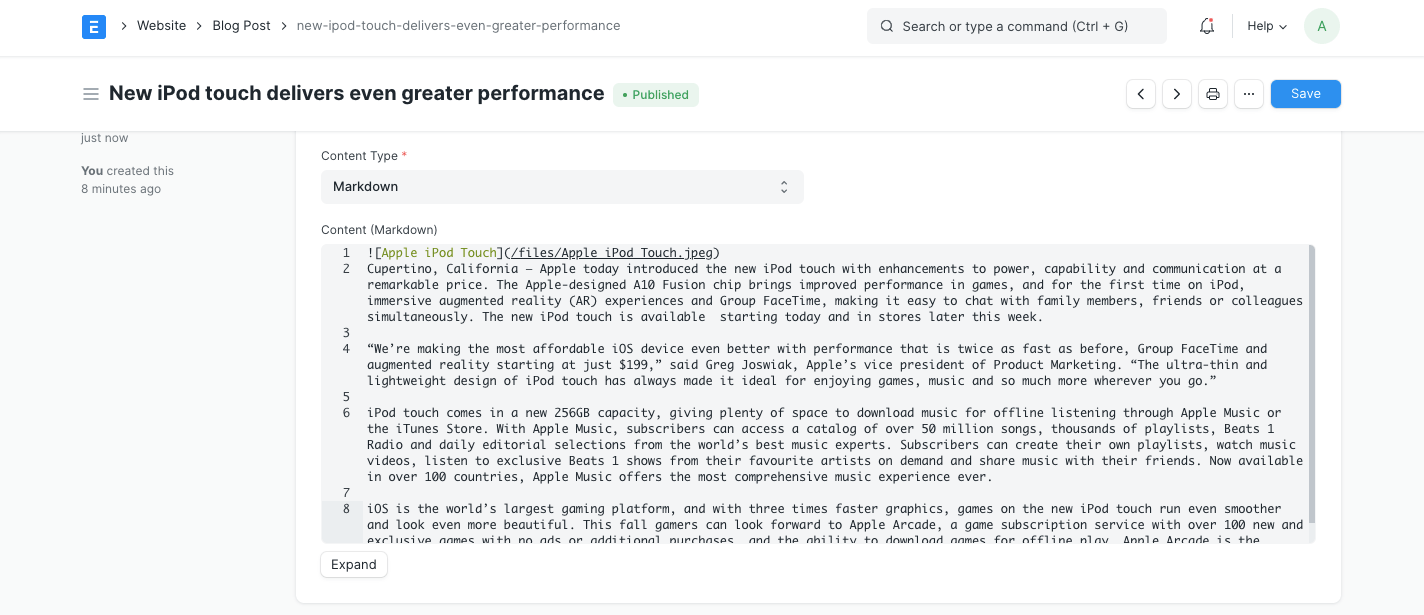Toggle the sidebar hamburger icon
The height and width of the screenshot is (615, 1424).
click(x=91, y=93)
